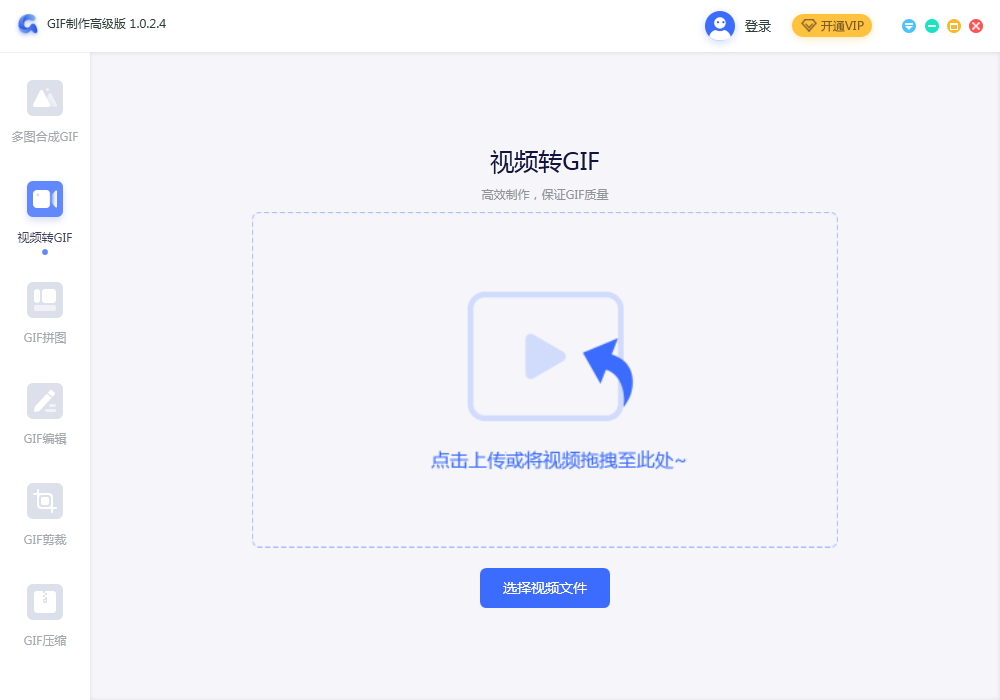Open the blue dropdown menu in title bar
This screenshot has width=1000, height=700.
909,26
